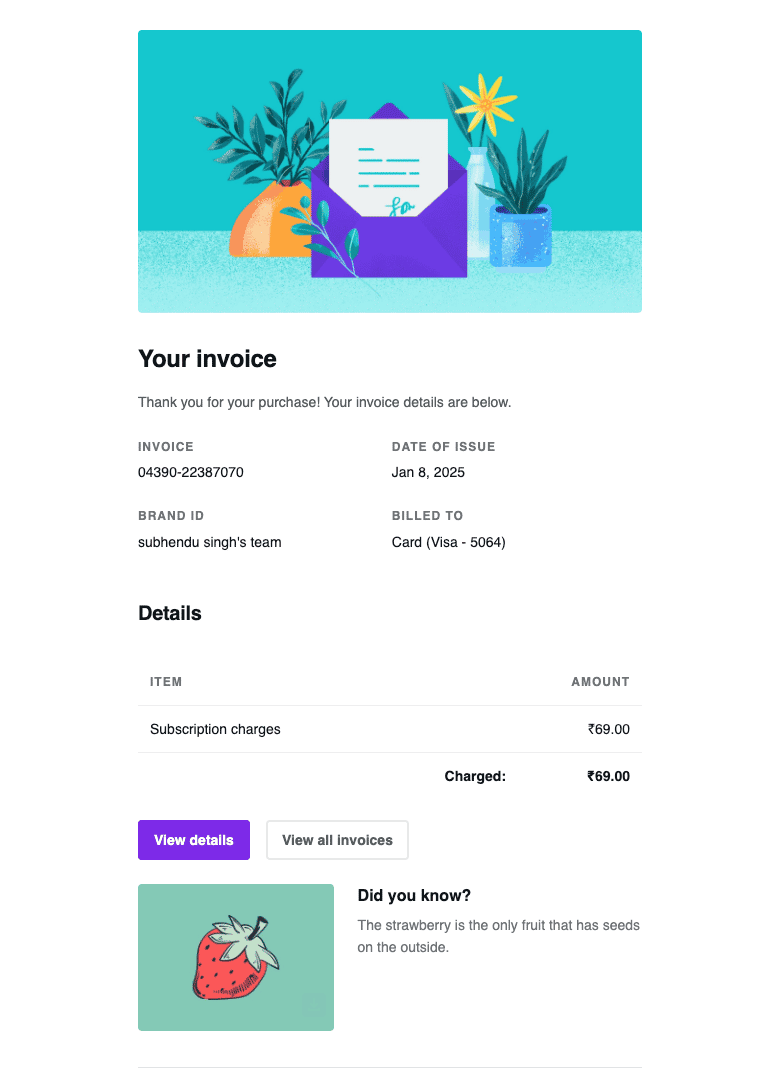Screen dimensions: 779x1086
Task: Select brand ID subhendu singh's team
Action: click(x=210, y=542)
